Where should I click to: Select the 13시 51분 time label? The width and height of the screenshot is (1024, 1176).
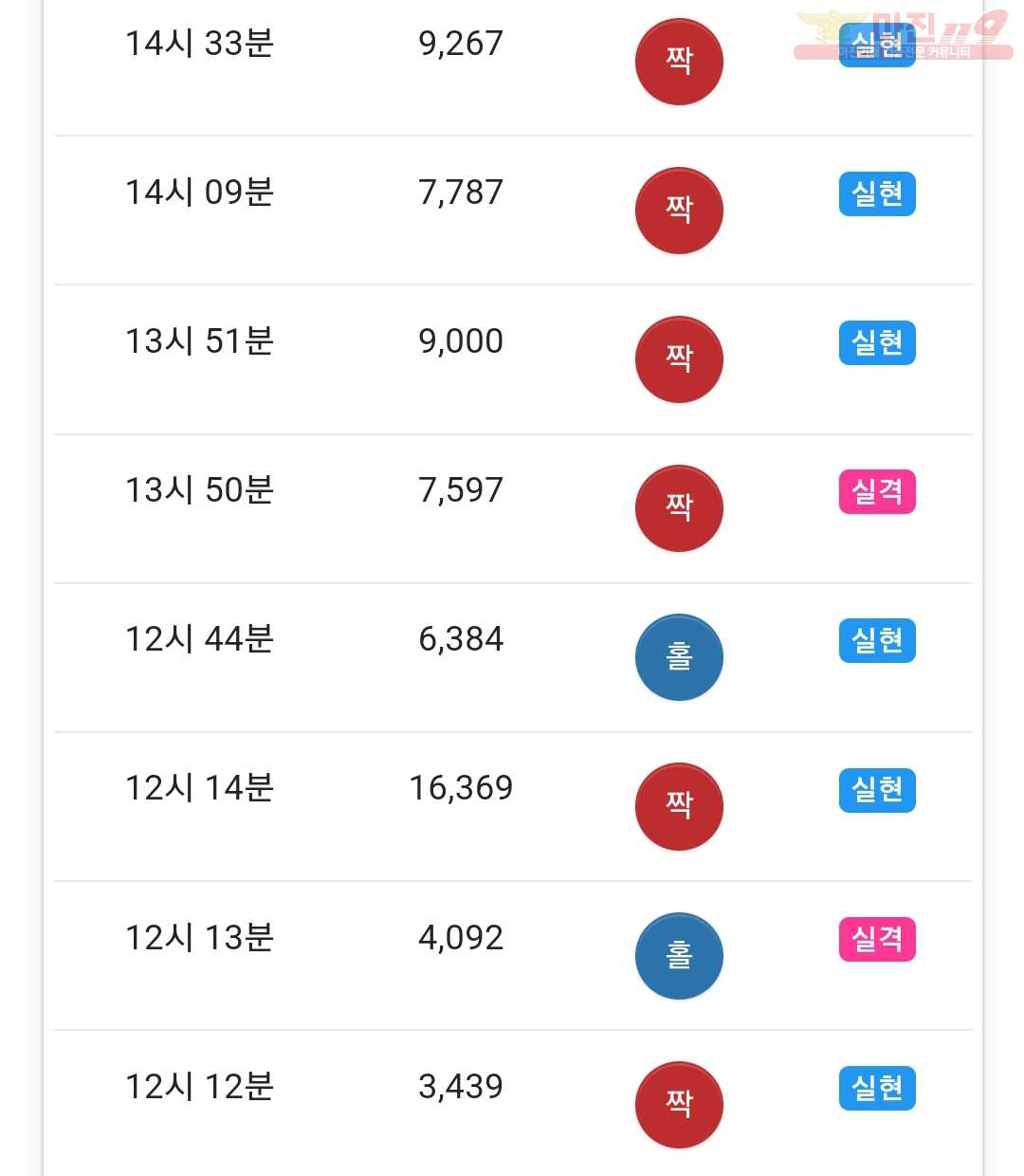tap(199, 341)
